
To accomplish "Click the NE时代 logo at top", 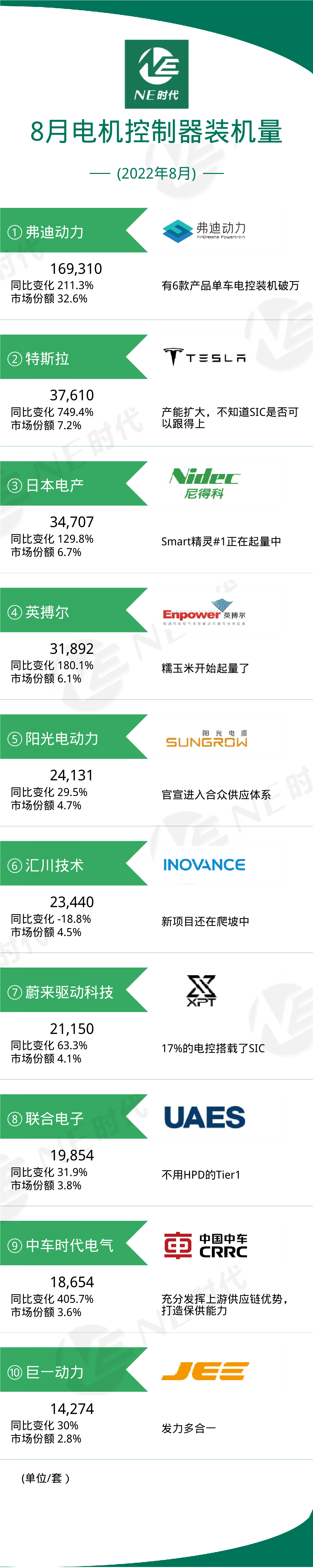I will click(x=156, y=74).
